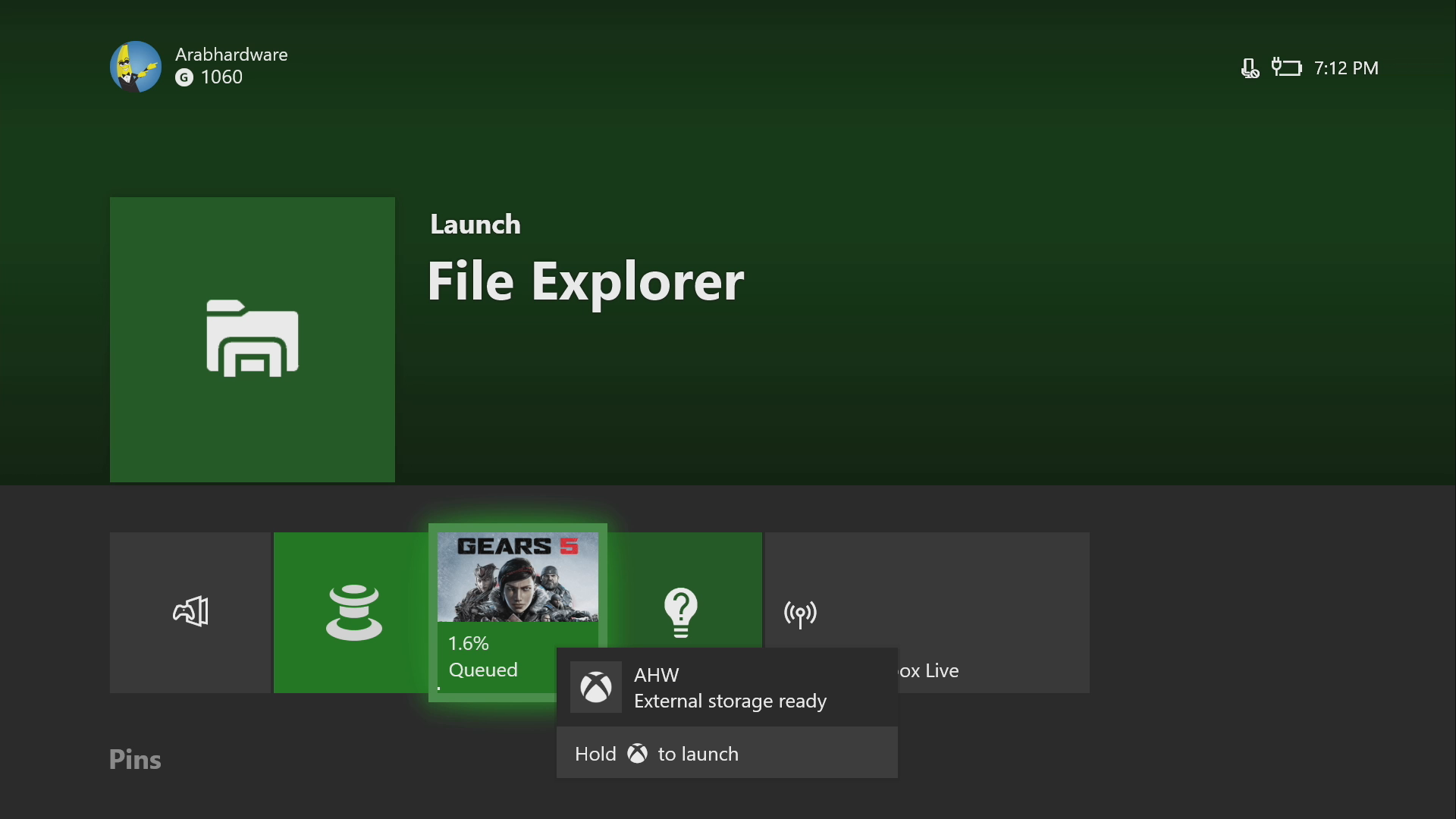The image size is (1456, 819).
Task: Select the Gears 5 cover art
Action: 518,578
